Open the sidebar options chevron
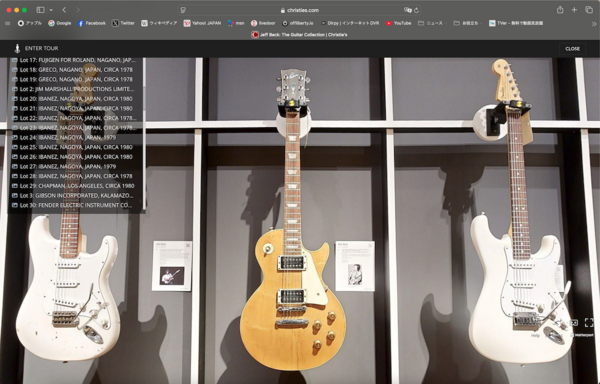 point(51,10)
